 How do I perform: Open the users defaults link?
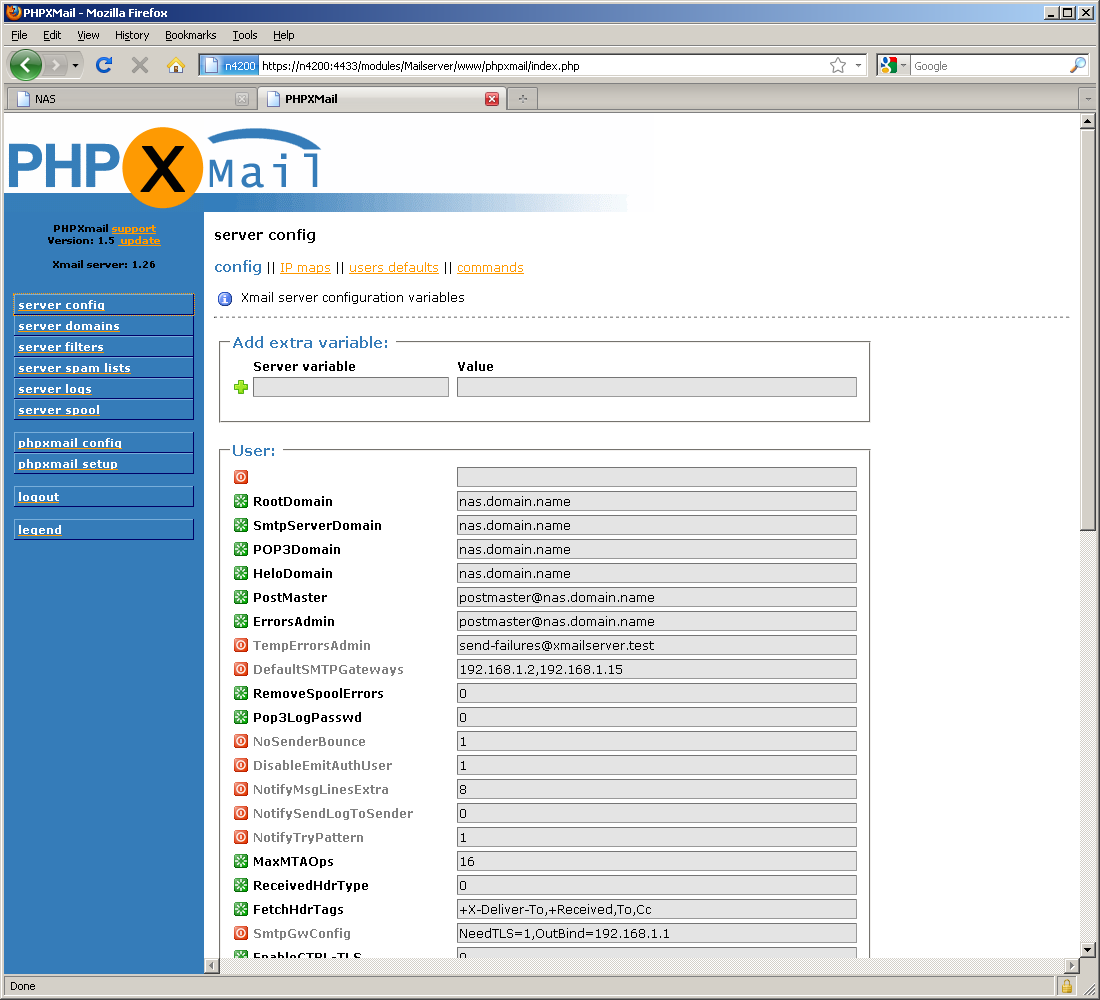(394, 267)
